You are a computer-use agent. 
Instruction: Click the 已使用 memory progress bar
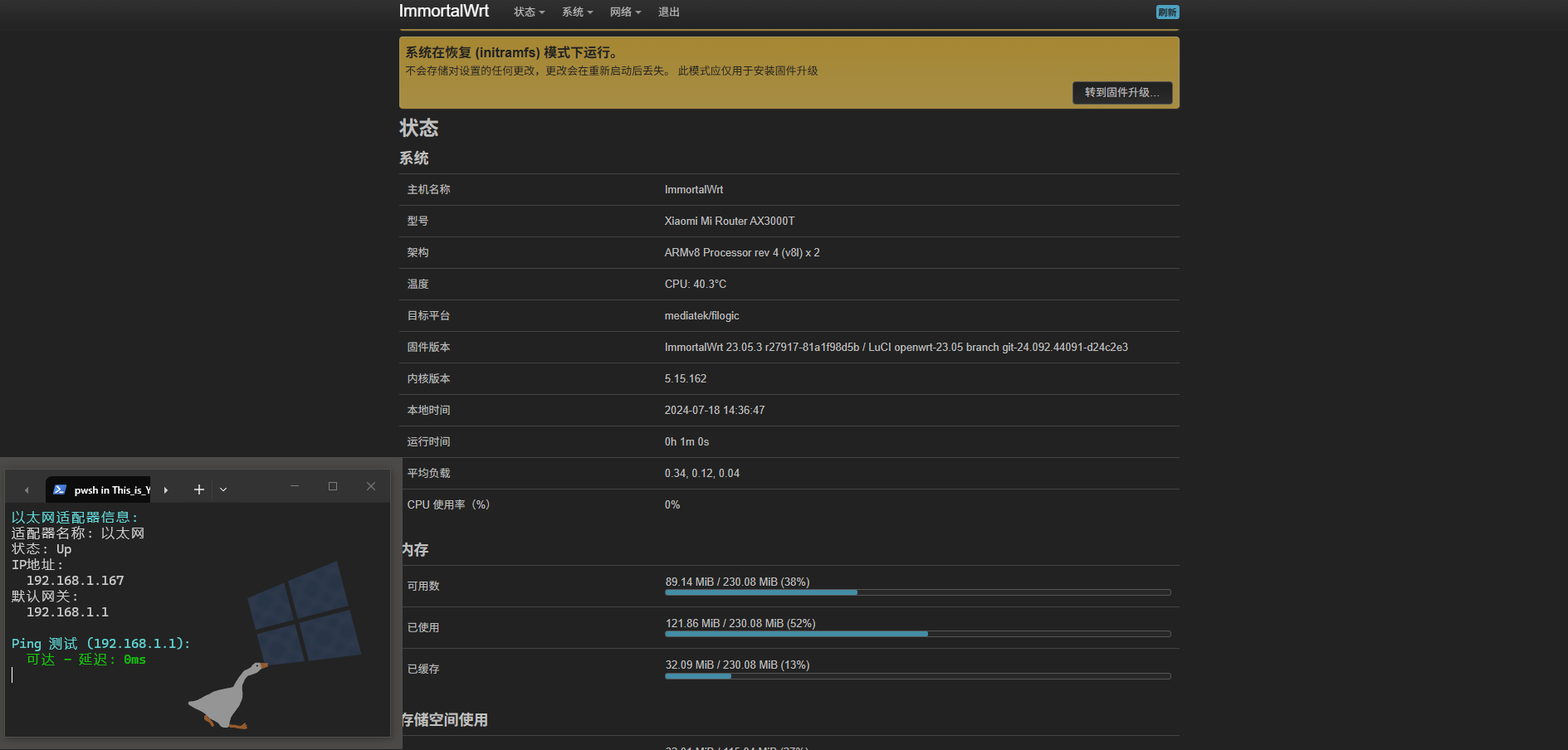(917, 634)
